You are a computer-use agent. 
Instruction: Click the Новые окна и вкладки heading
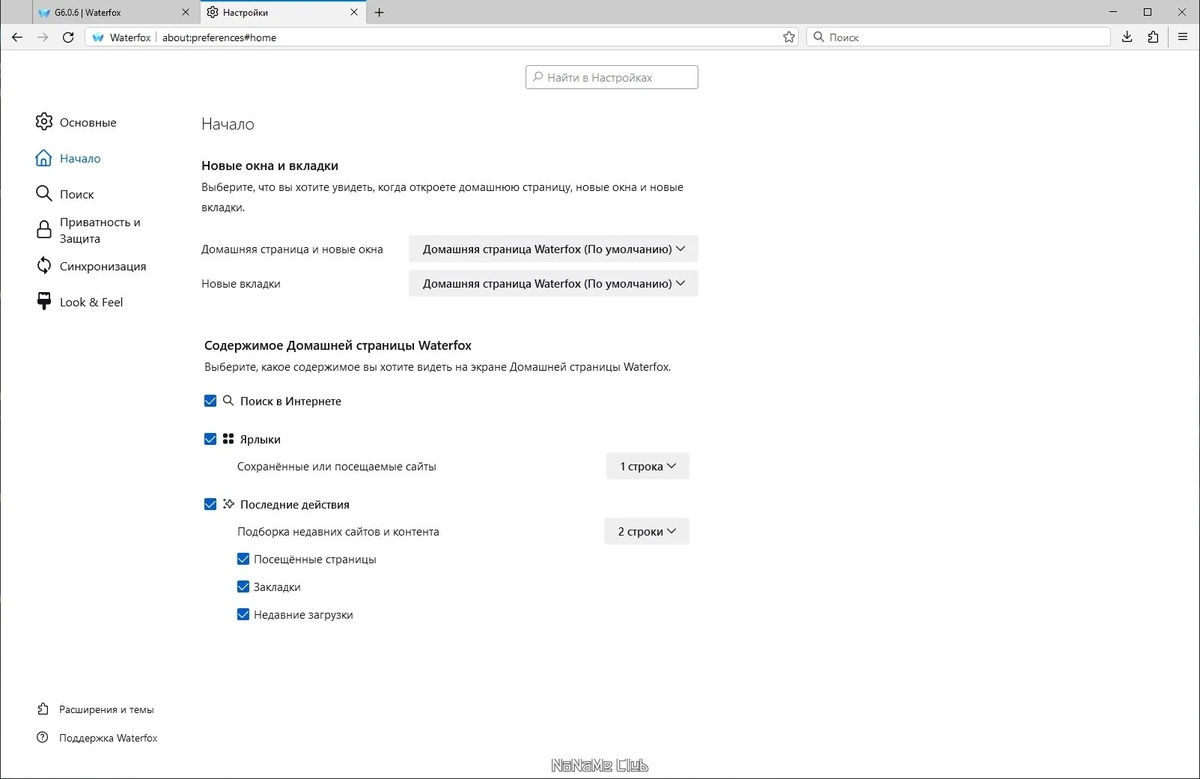pos(270,166)
